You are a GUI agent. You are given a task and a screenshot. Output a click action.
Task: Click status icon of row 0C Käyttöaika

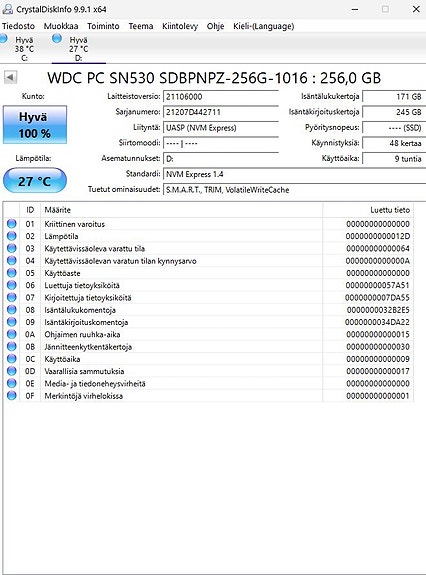12,359
